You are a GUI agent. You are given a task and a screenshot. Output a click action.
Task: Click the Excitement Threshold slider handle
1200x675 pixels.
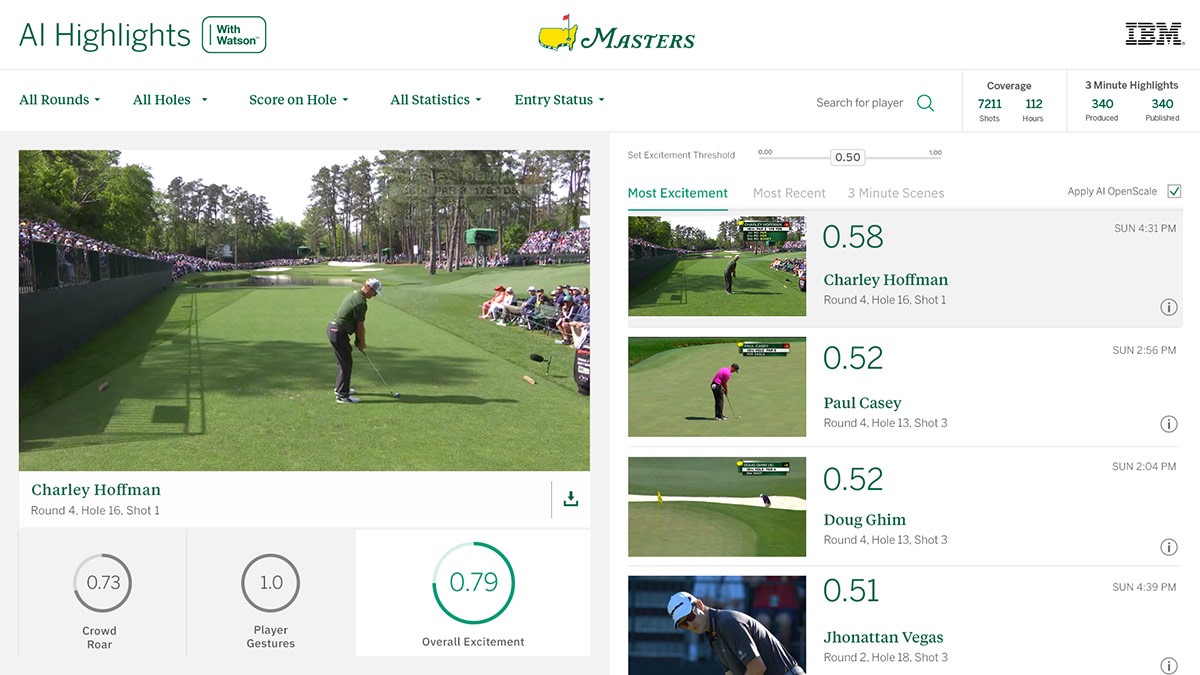(847, 157)
